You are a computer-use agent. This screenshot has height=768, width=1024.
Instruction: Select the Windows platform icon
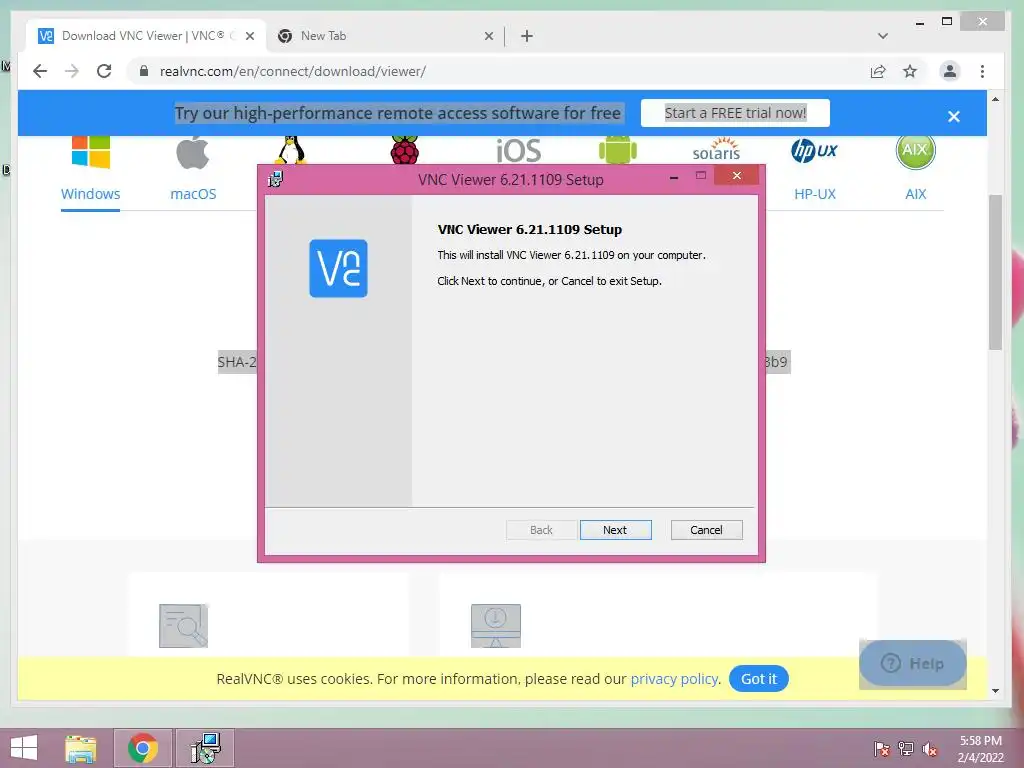coord(91,152)
